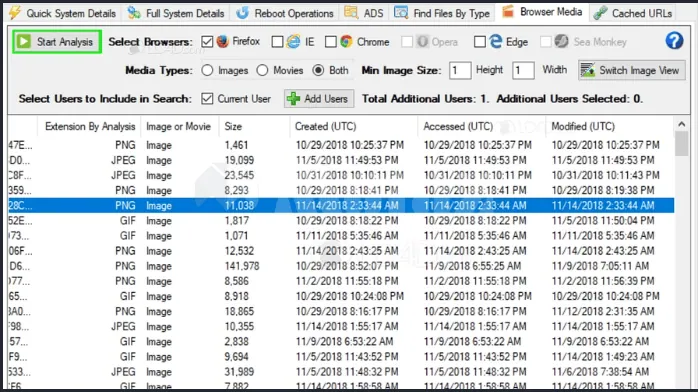Select the row with size 1,461
698x392 pixels.
point(341,145)
